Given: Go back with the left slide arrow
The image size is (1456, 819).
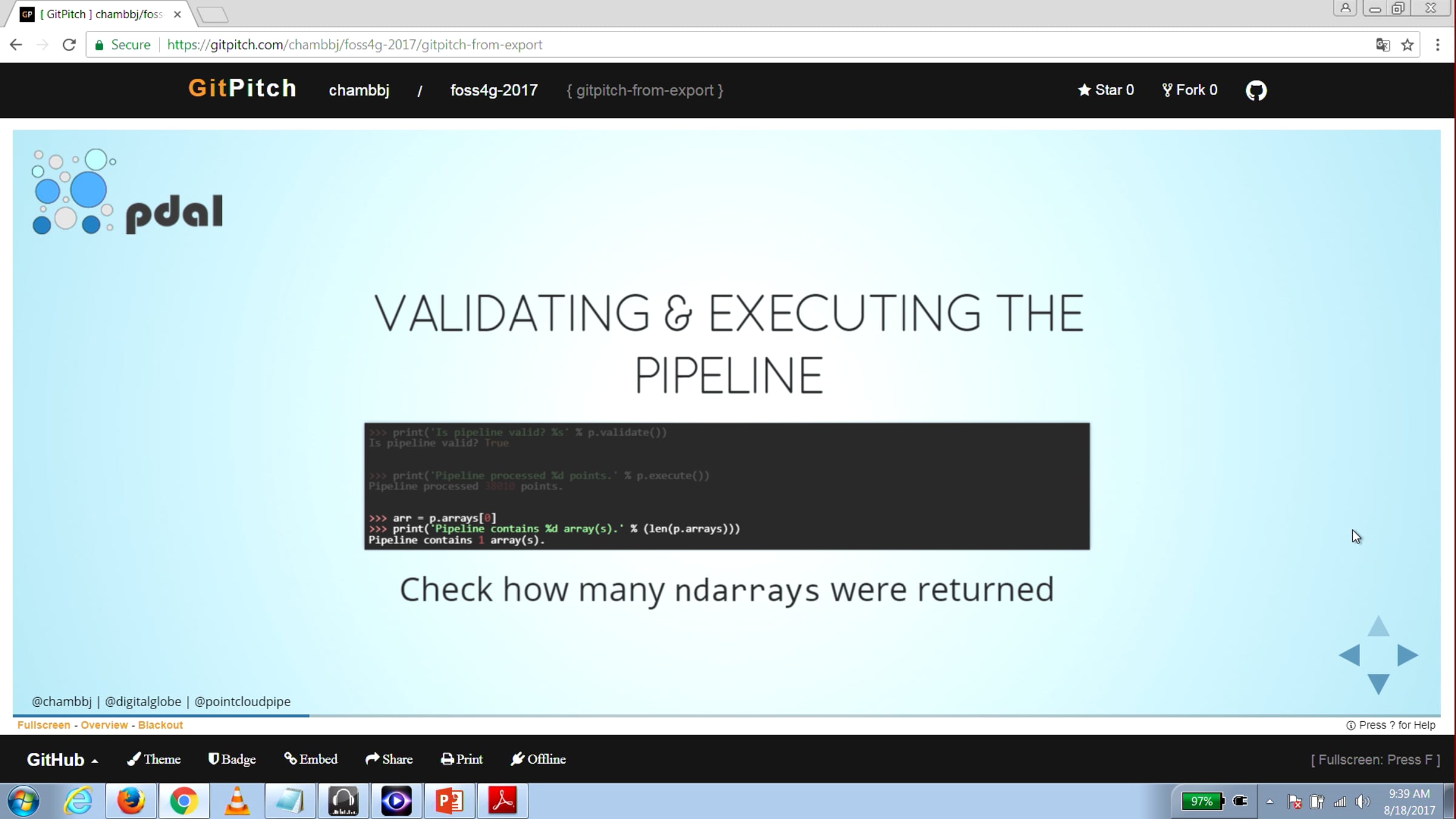Looking at the screenshot, I should click(x=1349, y=655).
